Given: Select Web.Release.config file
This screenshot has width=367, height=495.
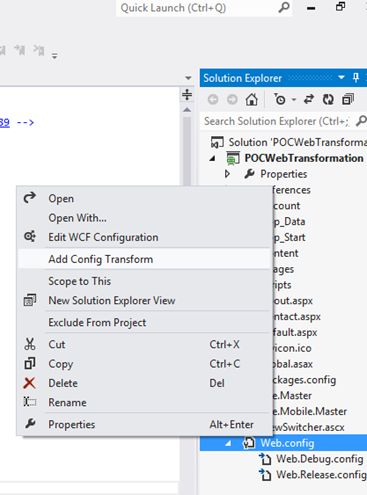Looking at the screenshot, I should coord(321,475).
